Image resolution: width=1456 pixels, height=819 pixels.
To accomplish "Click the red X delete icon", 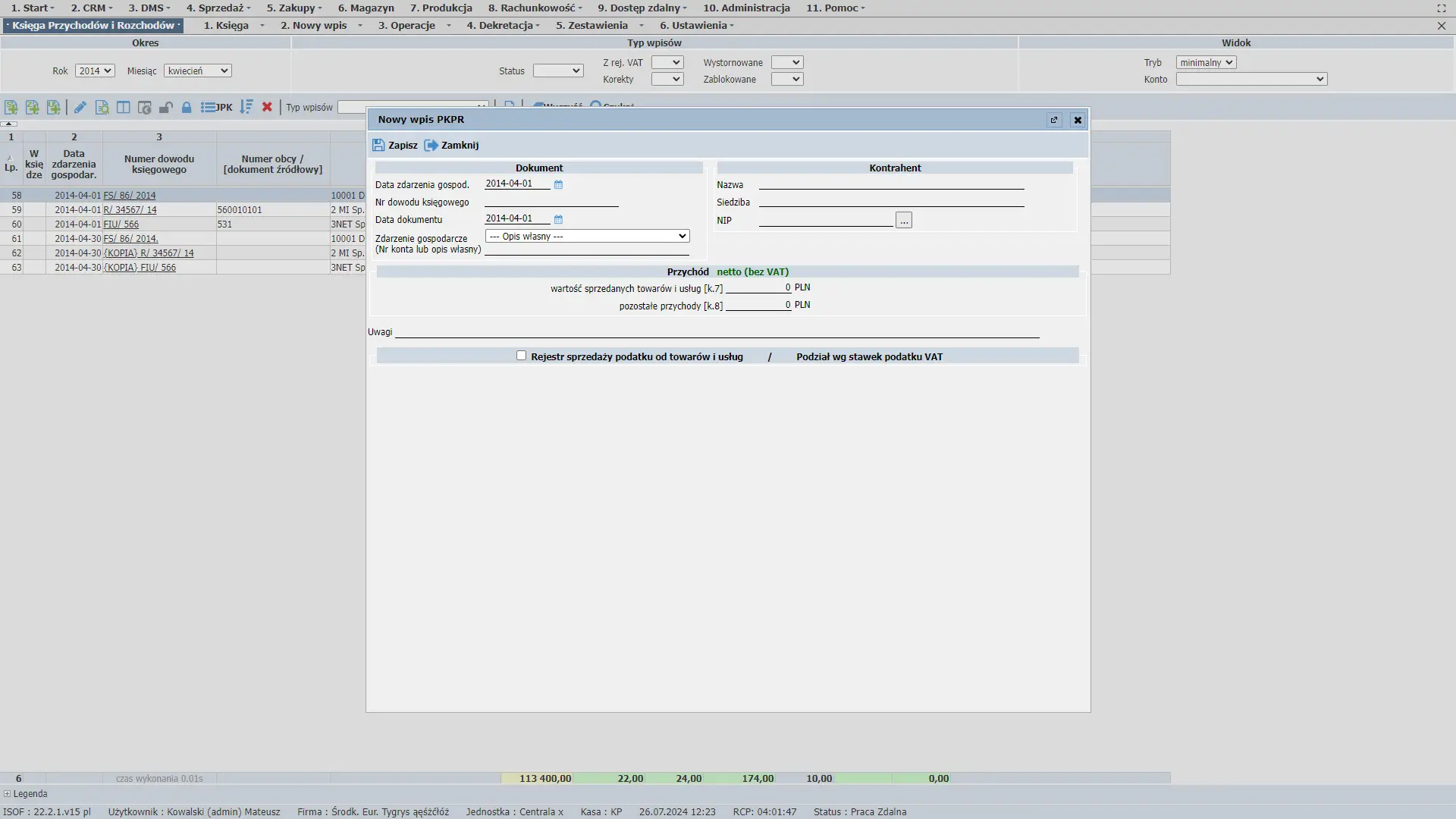I will point(267,108).
